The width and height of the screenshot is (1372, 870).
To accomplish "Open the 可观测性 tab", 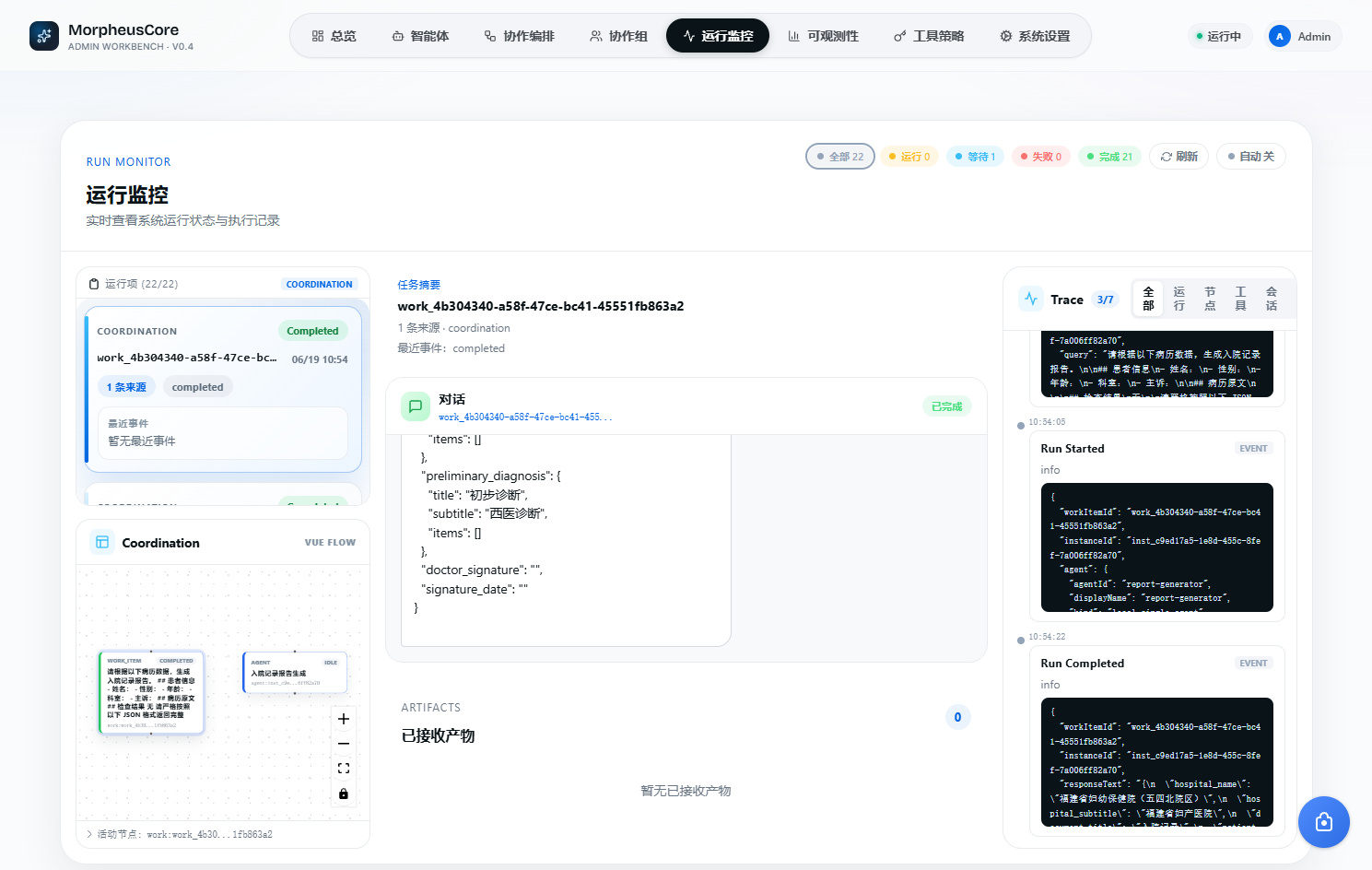I will click(823, 36).
